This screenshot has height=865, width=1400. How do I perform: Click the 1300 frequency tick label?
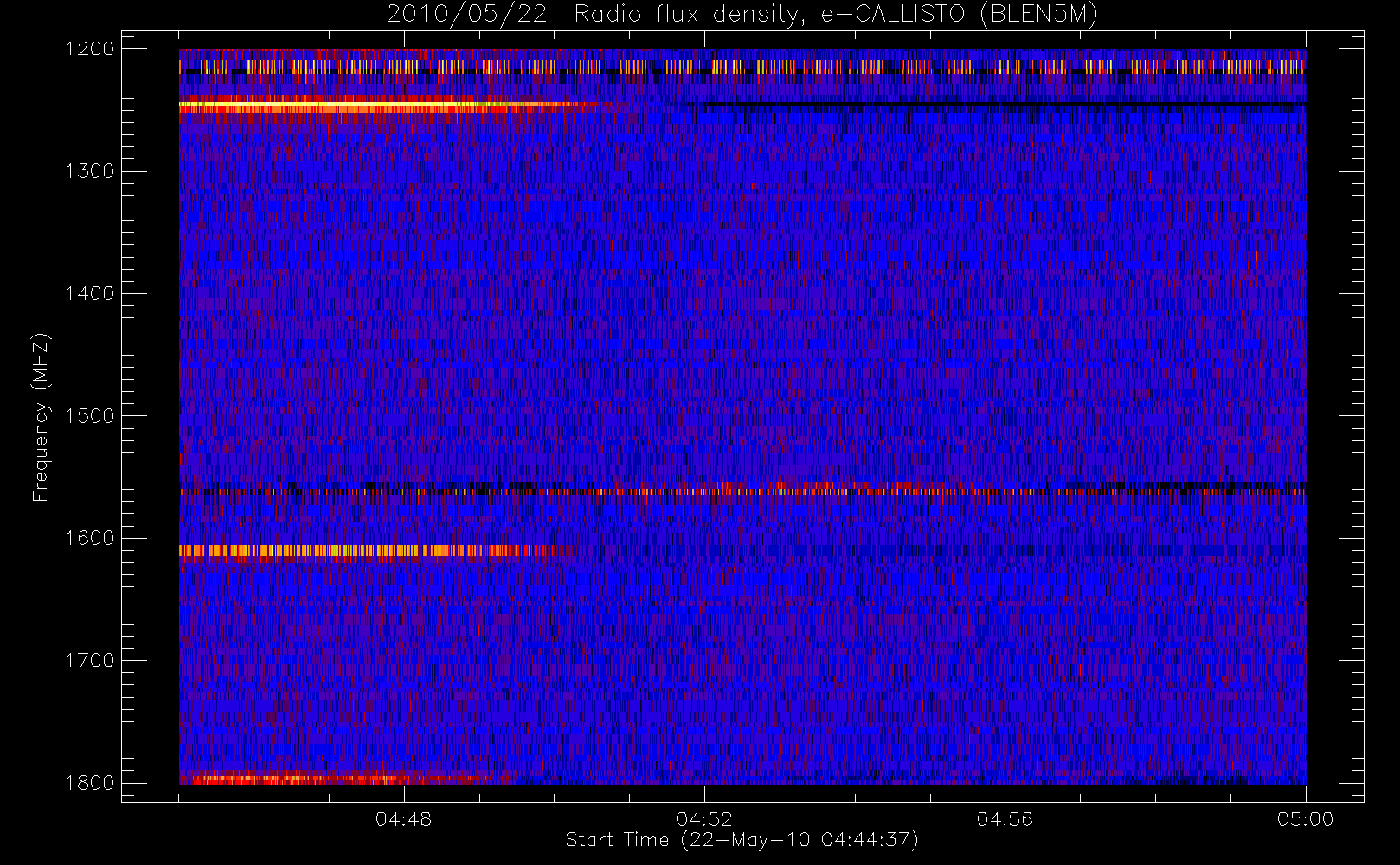point(90,171)
